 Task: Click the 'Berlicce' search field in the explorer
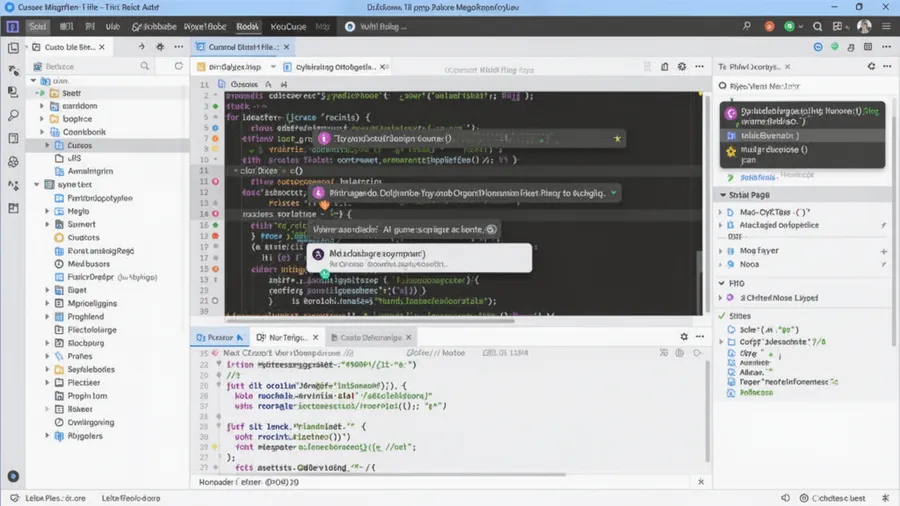(92, 67)
